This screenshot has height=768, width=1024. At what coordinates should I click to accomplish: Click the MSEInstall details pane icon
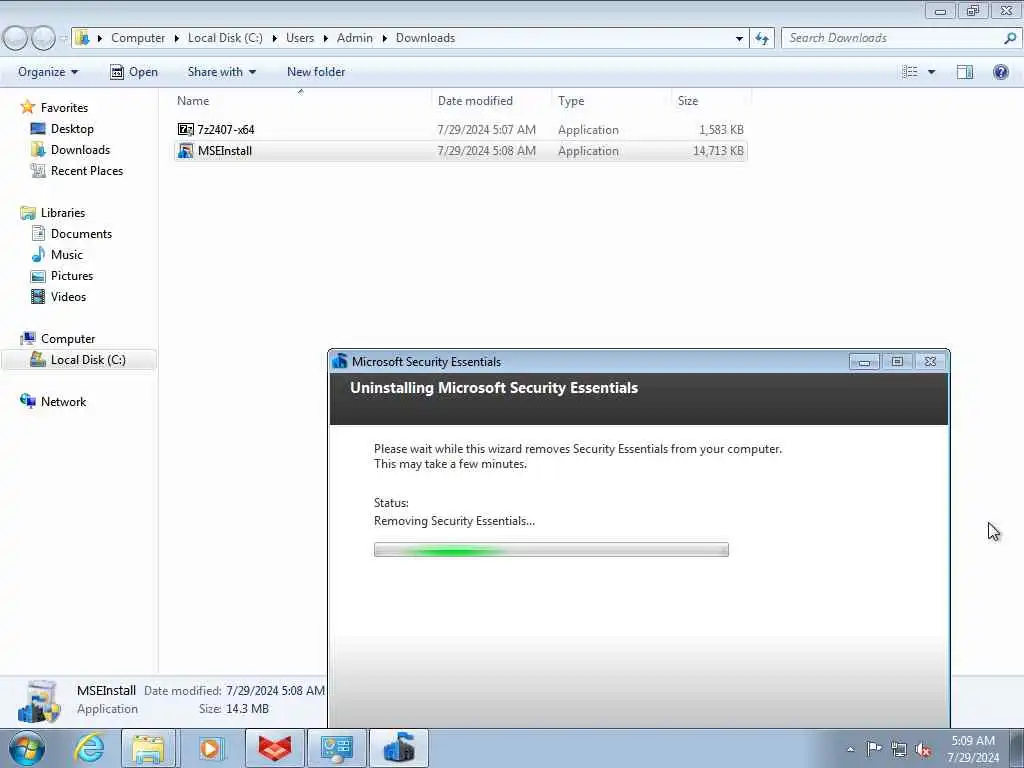tap(39, 702)
